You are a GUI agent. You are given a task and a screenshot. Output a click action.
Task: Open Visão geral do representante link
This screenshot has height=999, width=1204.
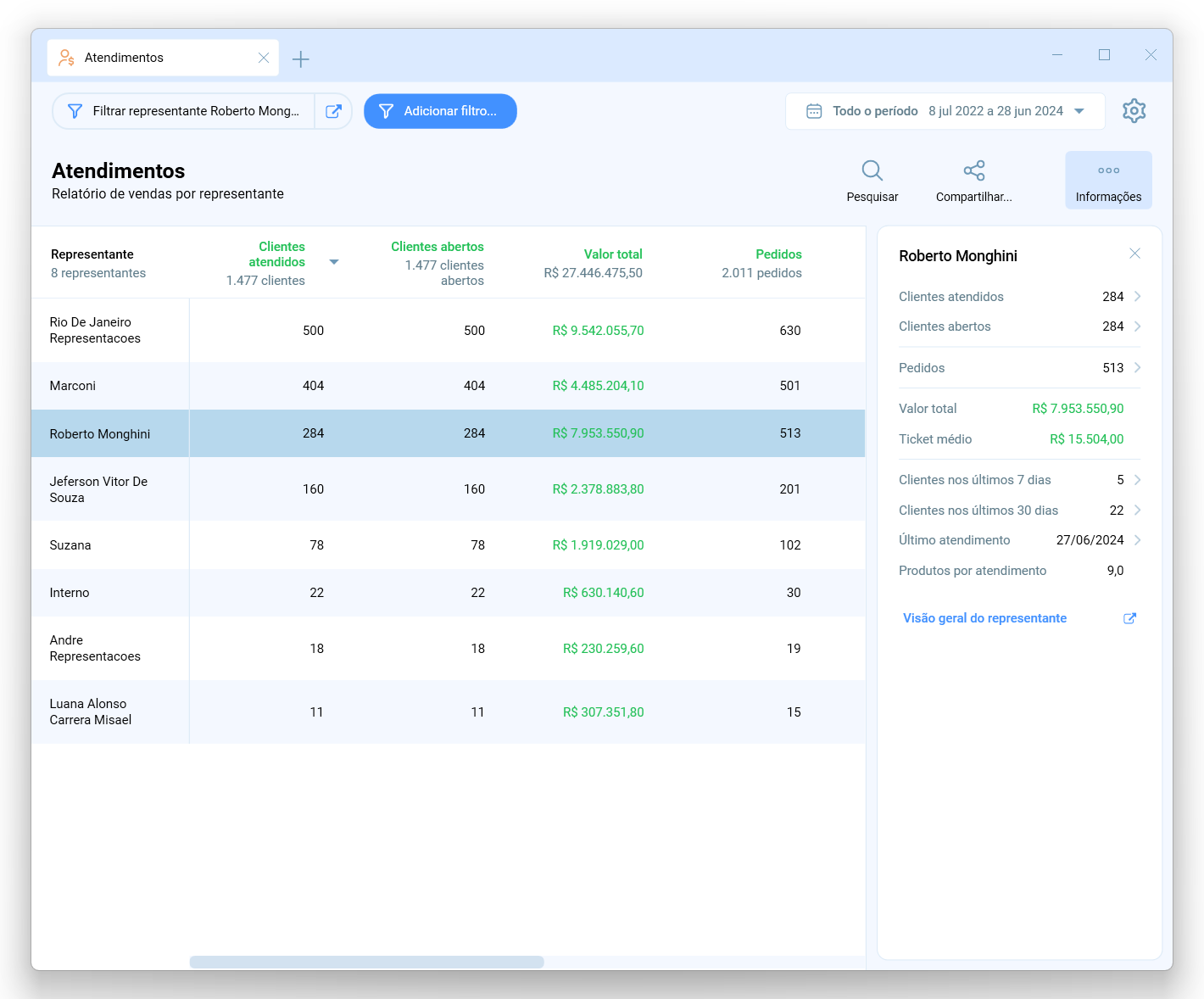[984, 618]
